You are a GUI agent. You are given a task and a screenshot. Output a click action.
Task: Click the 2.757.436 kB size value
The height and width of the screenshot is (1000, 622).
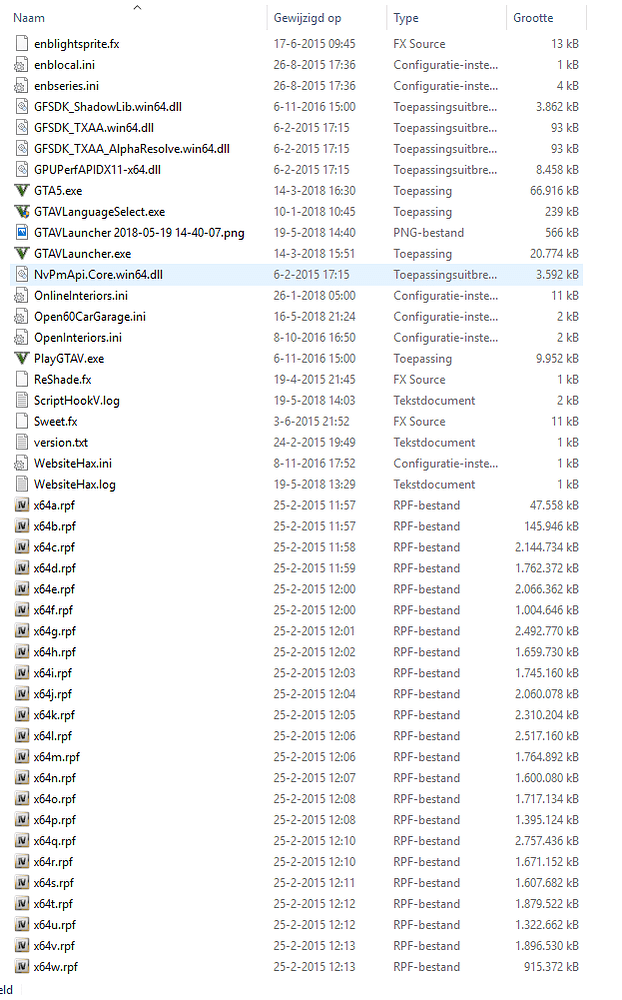[547, 841]
